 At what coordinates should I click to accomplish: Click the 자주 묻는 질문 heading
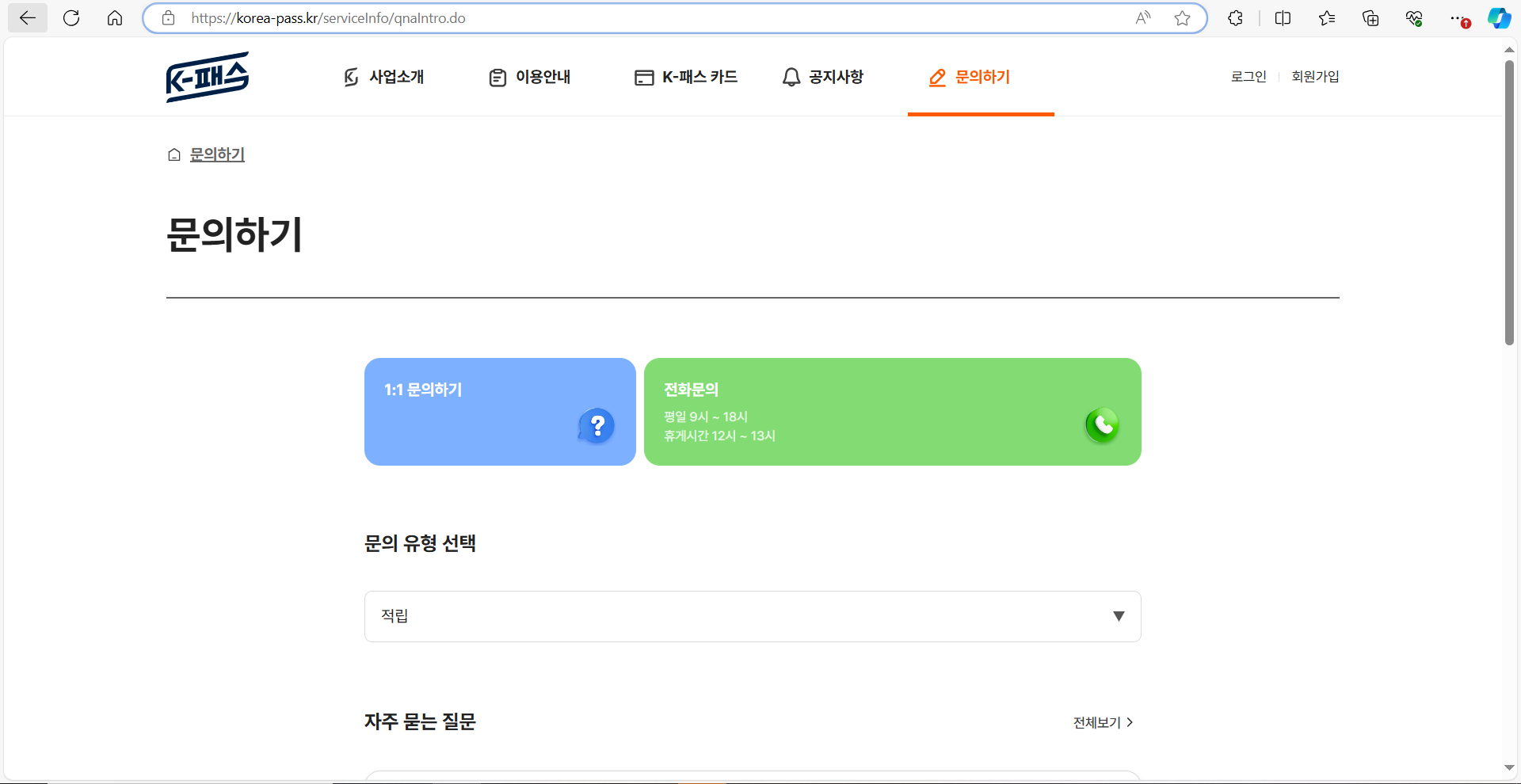[x=420, y=721]
